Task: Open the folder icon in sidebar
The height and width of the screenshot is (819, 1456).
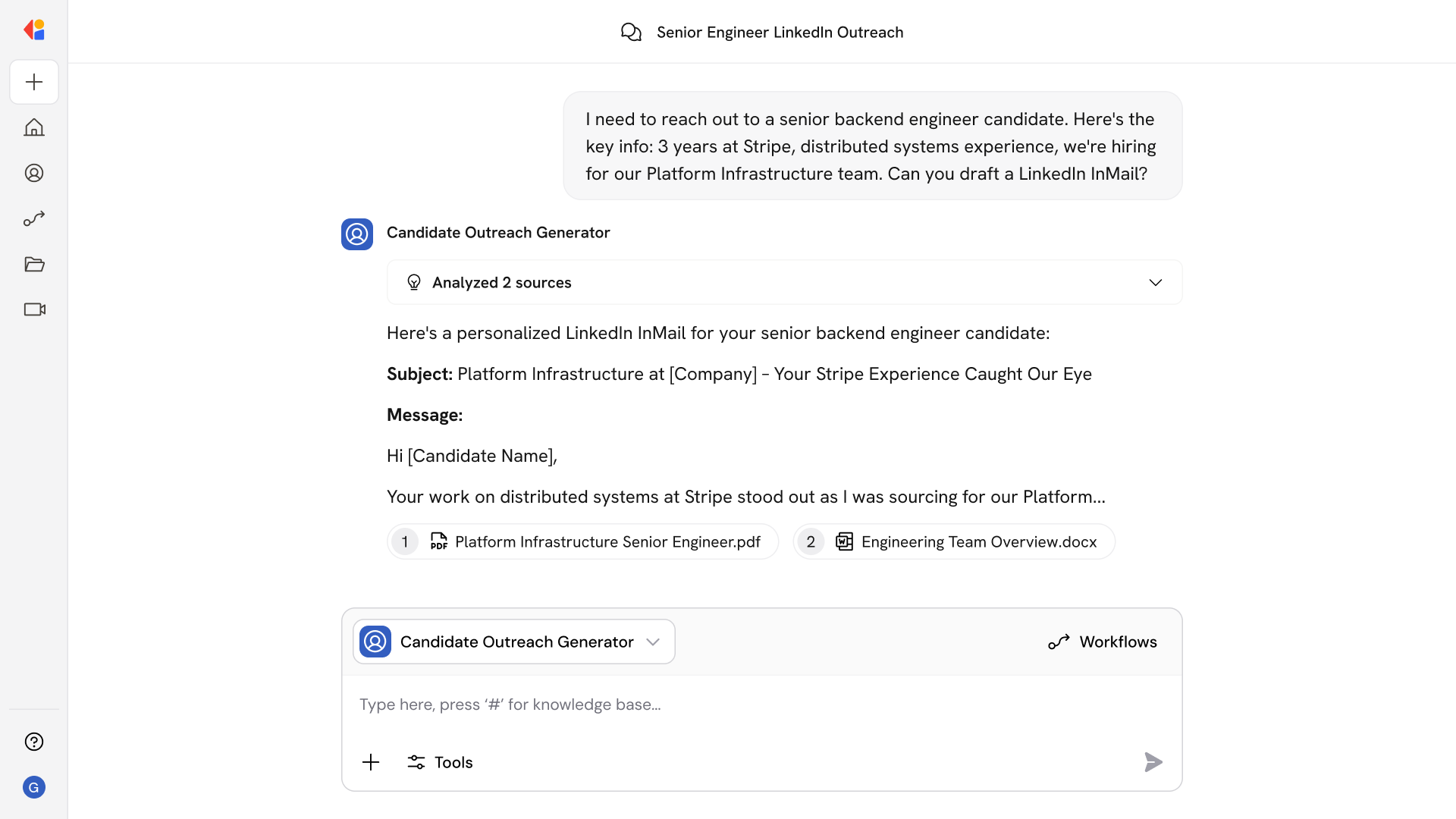Action: click(34, 265)
